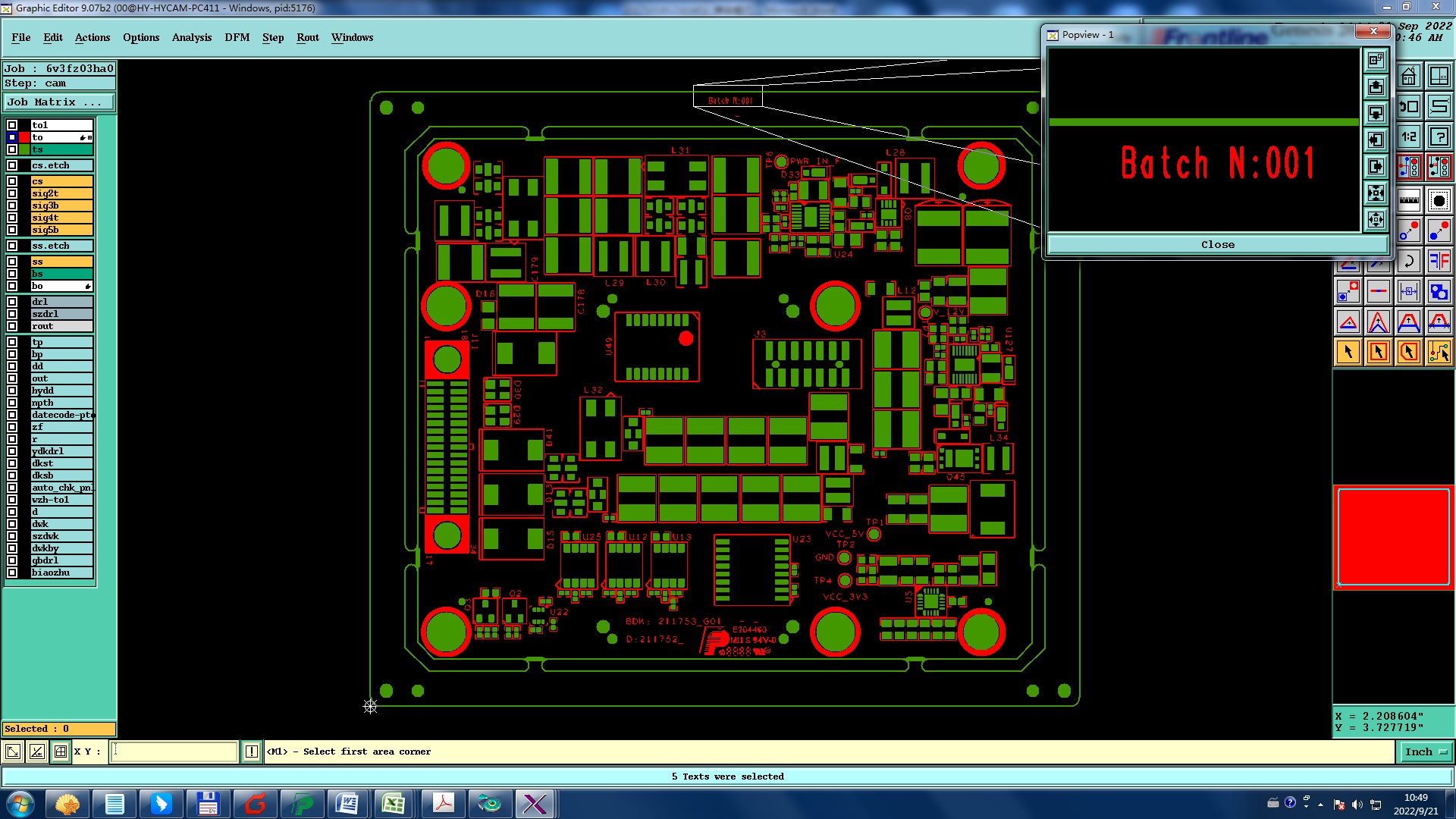Toggle checkbox for layer drl
Viewport: 1456px width, 819px height.
12,302
